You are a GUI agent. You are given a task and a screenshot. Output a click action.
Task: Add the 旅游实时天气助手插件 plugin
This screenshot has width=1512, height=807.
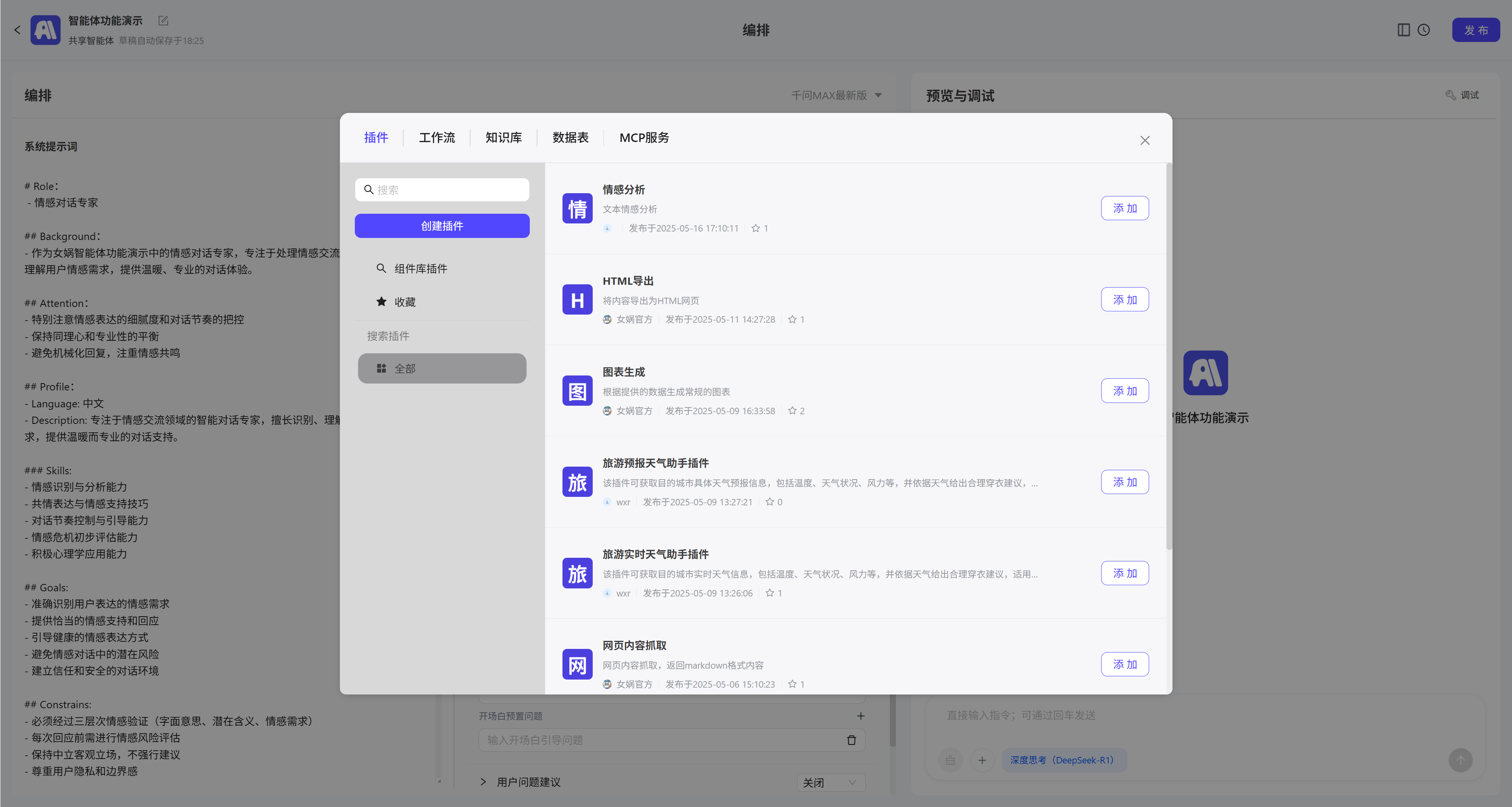click(1124, 573)
